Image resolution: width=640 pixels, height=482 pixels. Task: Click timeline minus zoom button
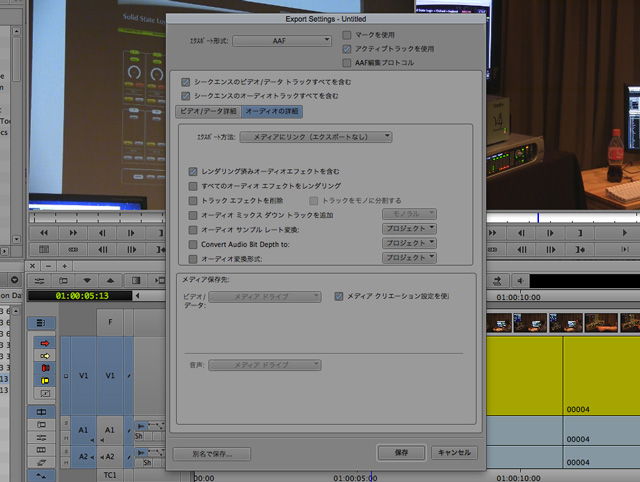49,266
